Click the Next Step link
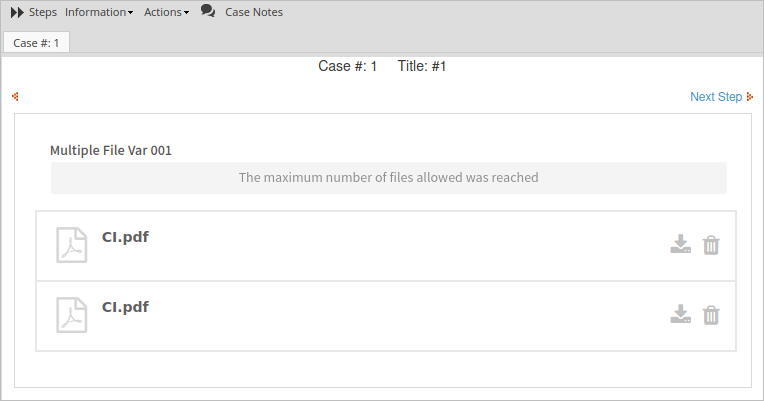Image resolution: width=764 pixels, height=401 pixels. (716, 97)
